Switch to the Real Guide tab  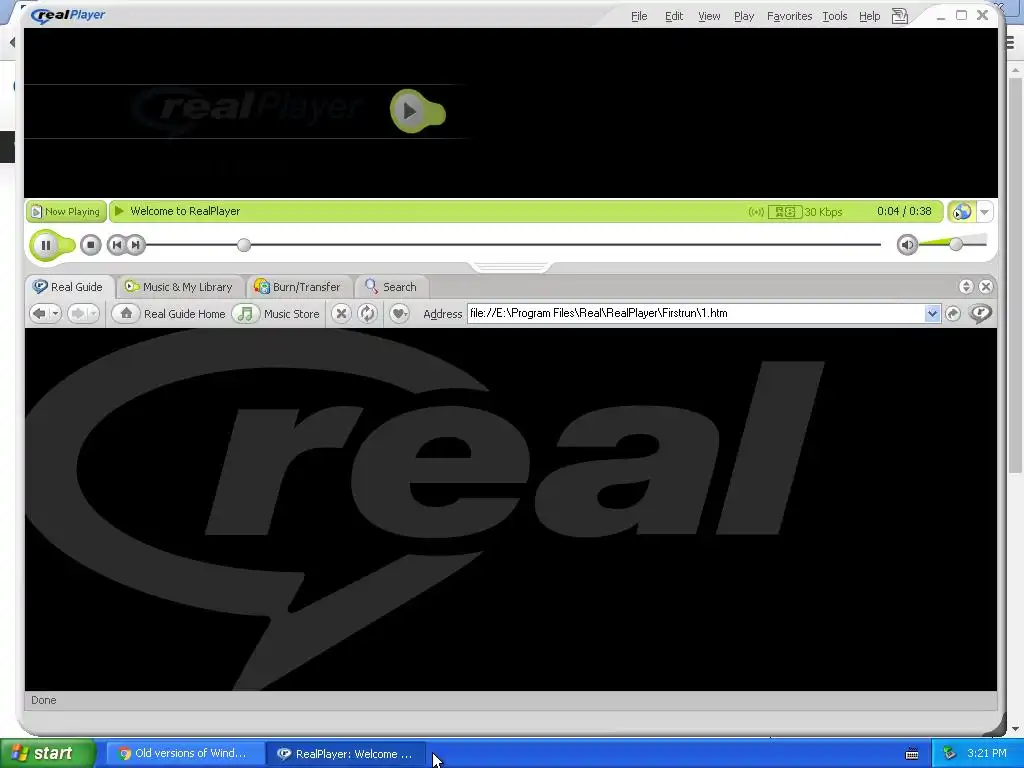point(69,287)
